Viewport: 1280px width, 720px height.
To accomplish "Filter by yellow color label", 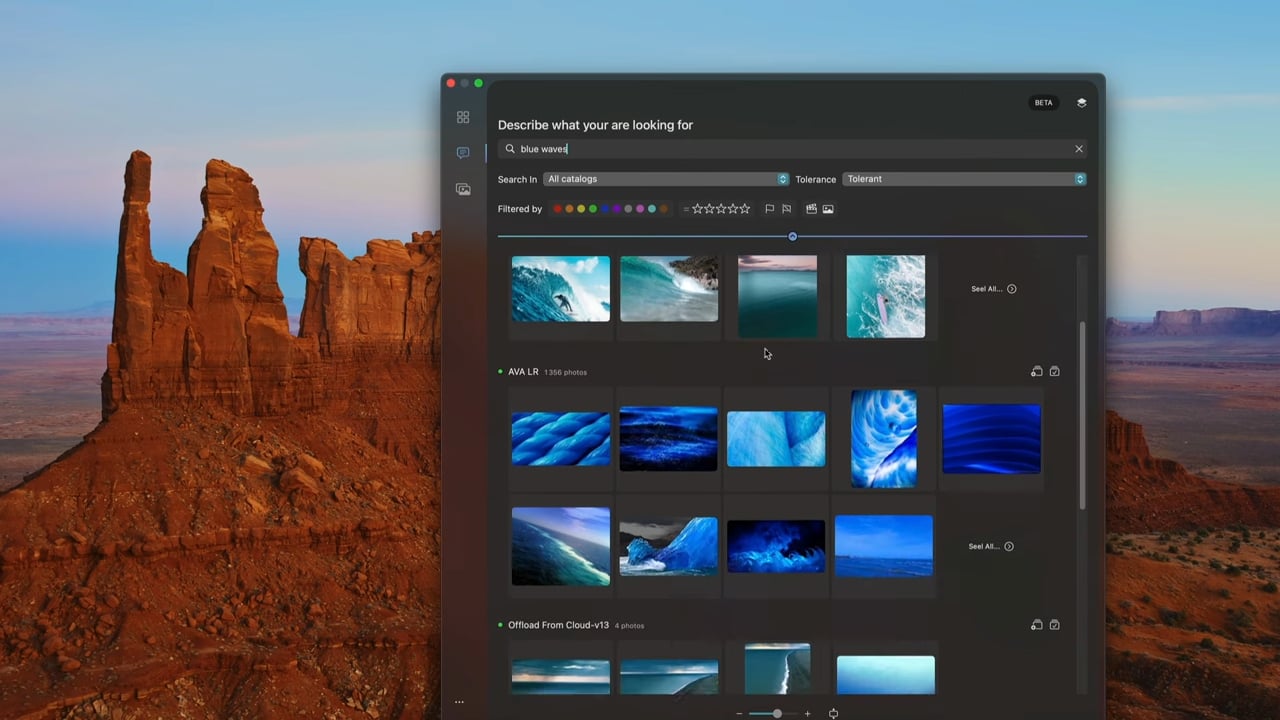I will pos(581,209).
